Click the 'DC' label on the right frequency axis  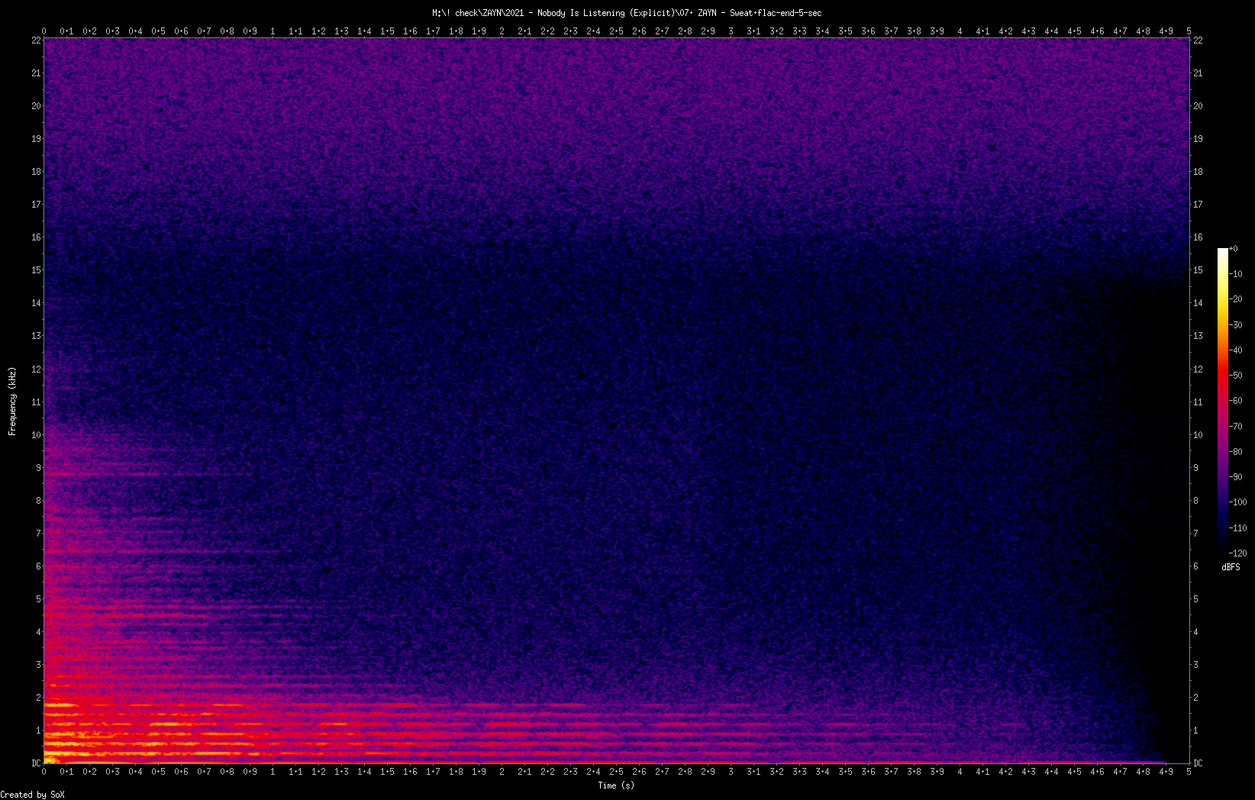[1198, 763]
